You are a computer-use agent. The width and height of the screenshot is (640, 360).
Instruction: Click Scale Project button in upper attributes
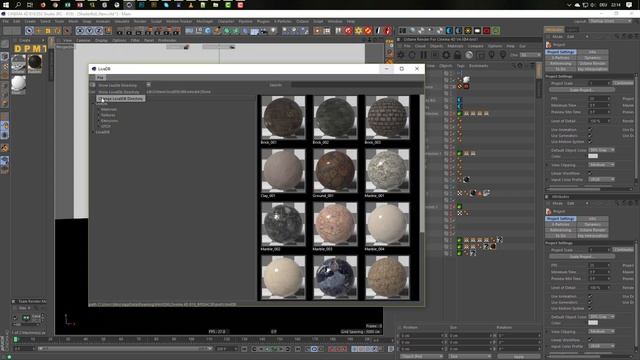582,90
